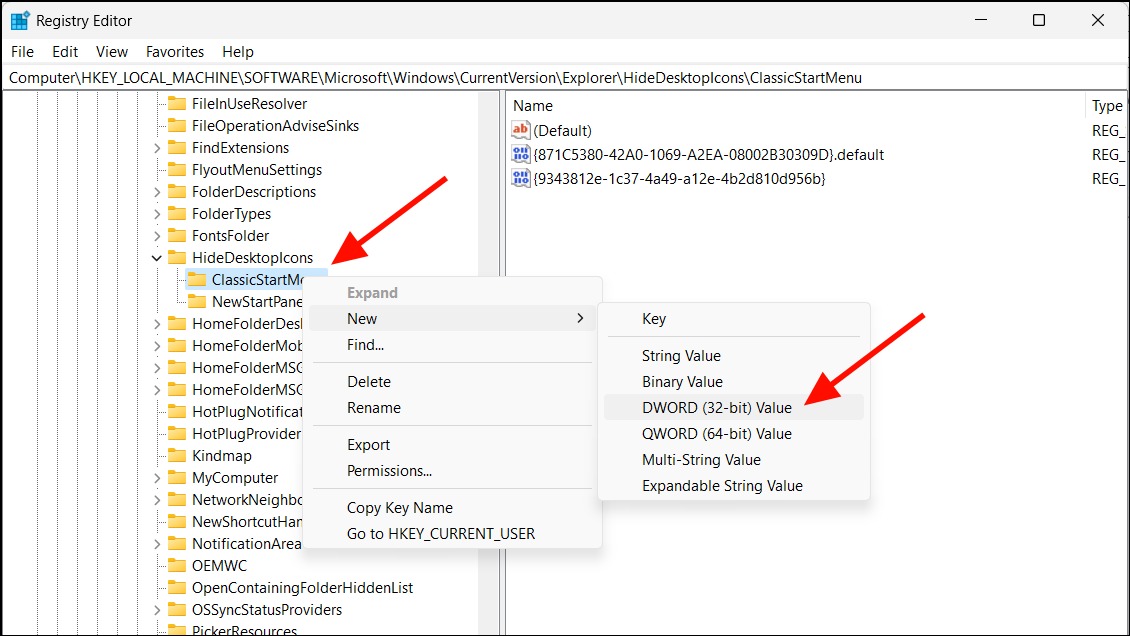
Task: Click the Registry Editor app icon in title bar
Action: tap(19, 21)
